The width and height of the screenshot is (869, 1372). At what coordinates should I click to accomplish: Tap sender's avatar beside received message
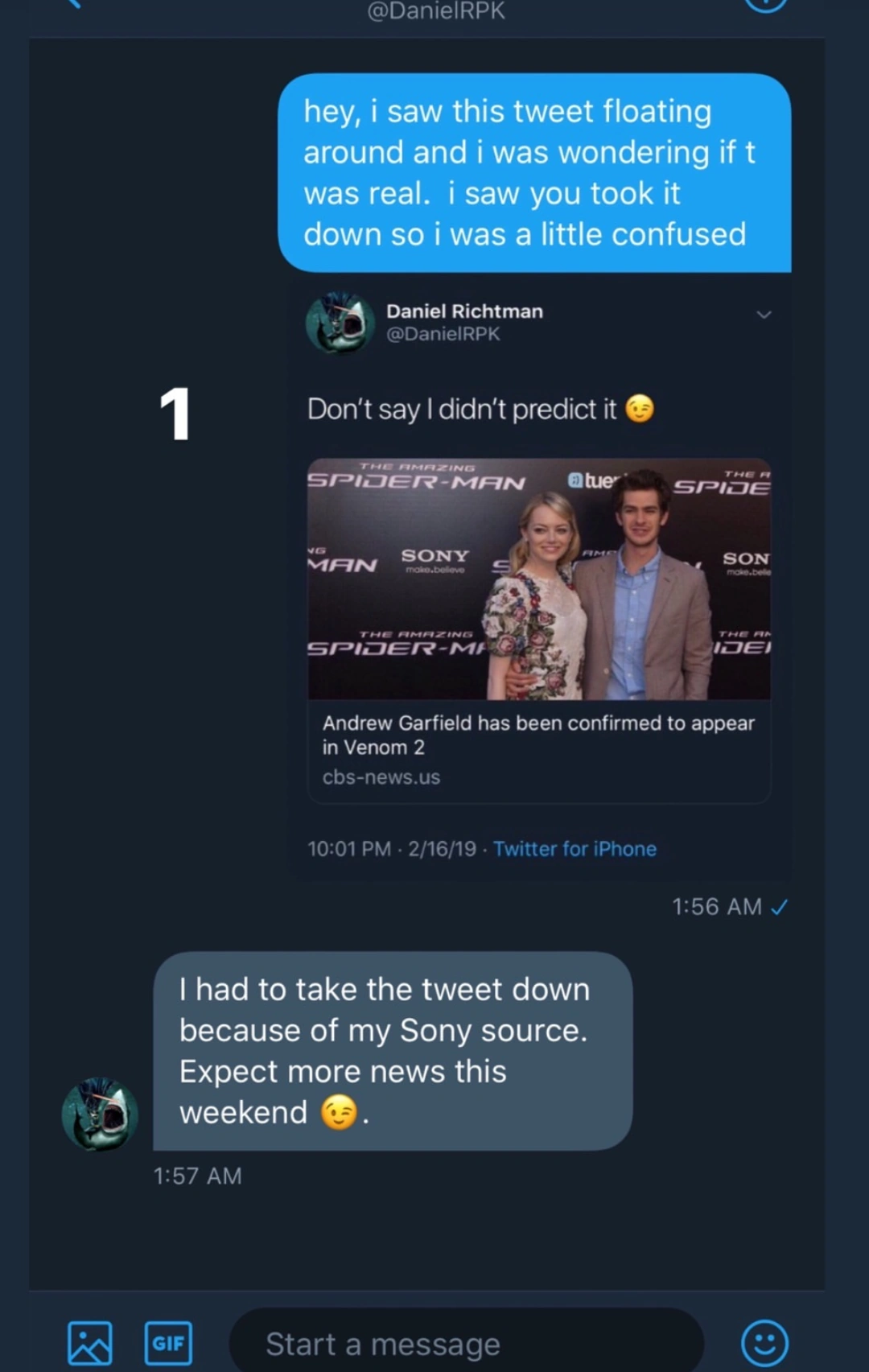pyautogui.click(x=100, y=1114)
